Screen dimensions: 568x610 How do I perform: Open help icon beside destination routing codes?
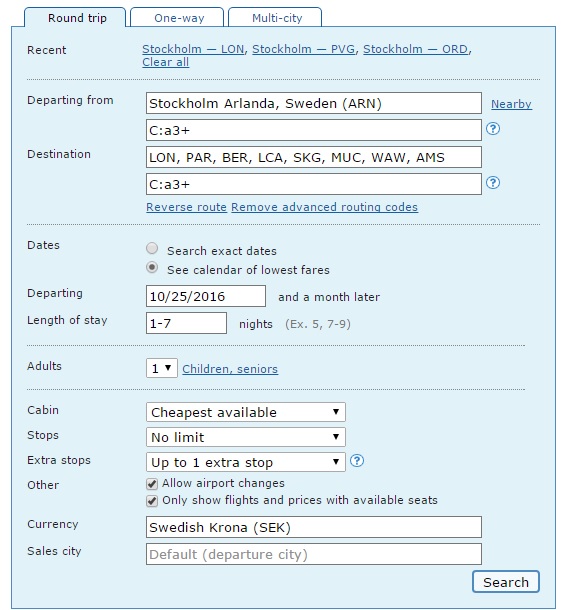click(493, 183)
